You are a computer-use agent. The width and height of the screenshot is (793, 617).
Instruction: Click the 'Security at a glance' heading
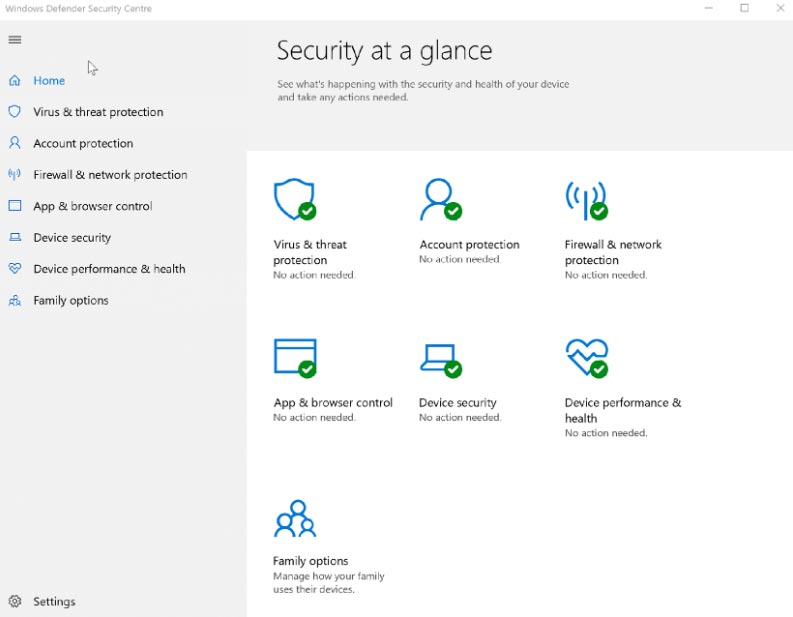tap(384, 51)
